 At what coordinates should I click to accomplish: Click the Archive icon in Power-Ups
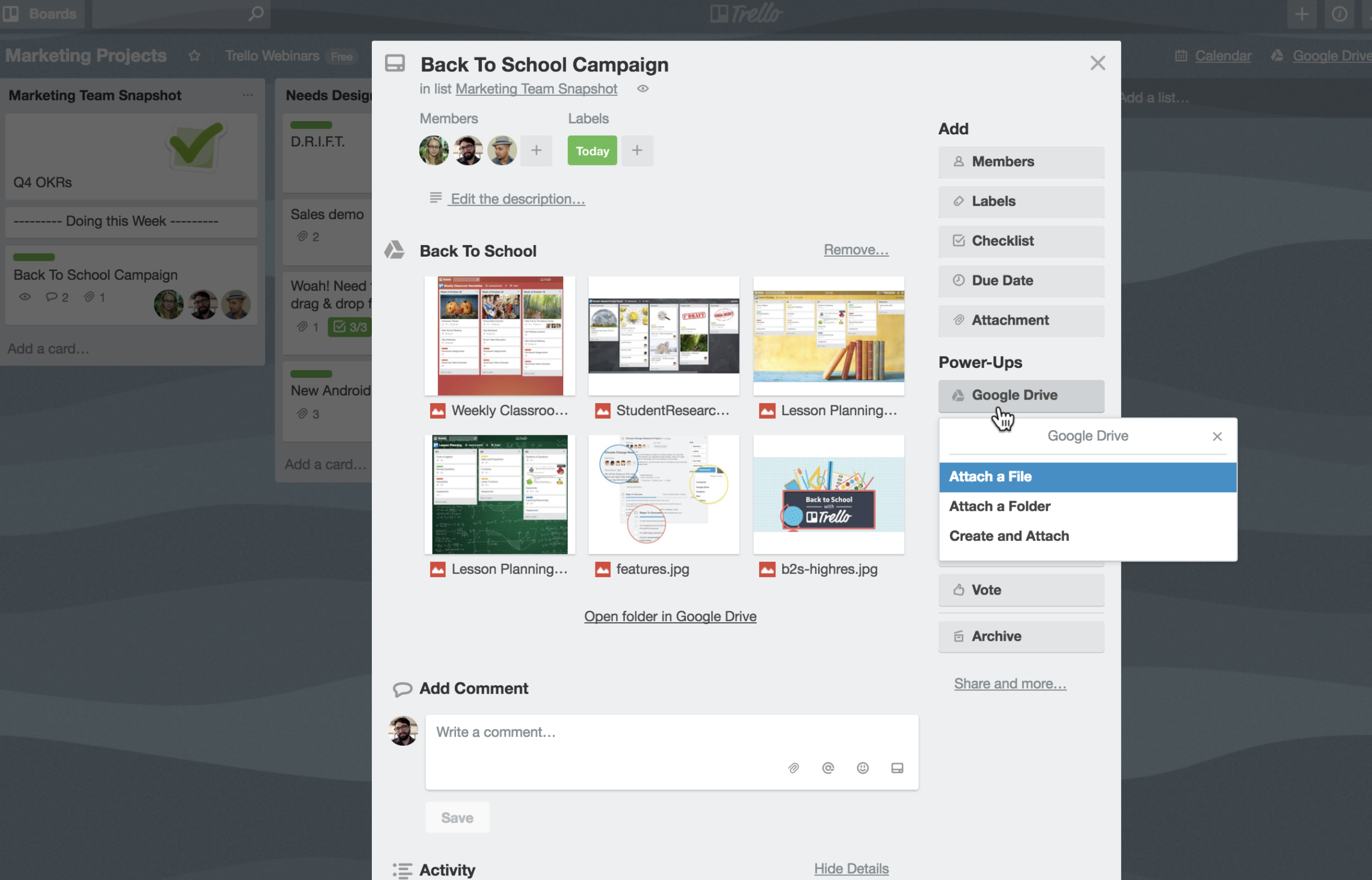pyautogui.click(x=958, y=635)
